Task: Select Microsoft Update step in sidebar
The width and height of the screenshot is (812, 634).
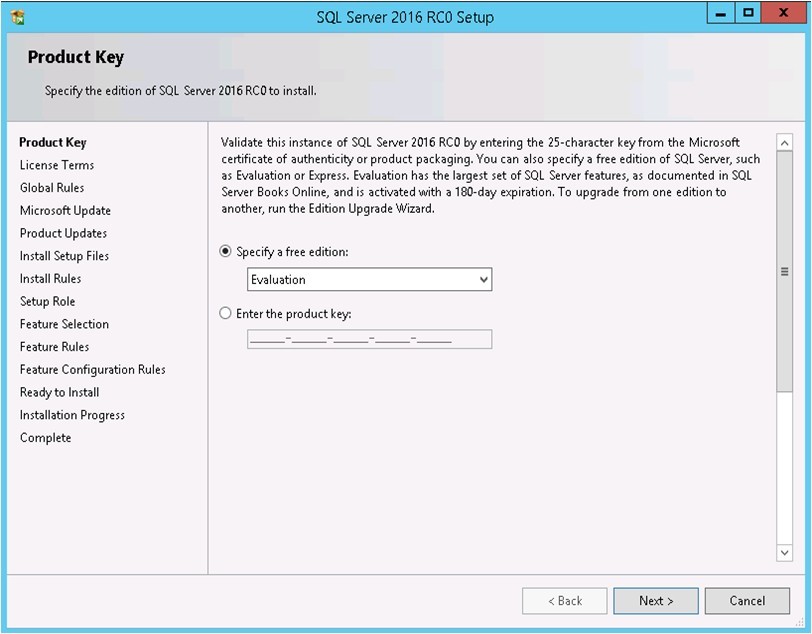Action: point(65,211)
